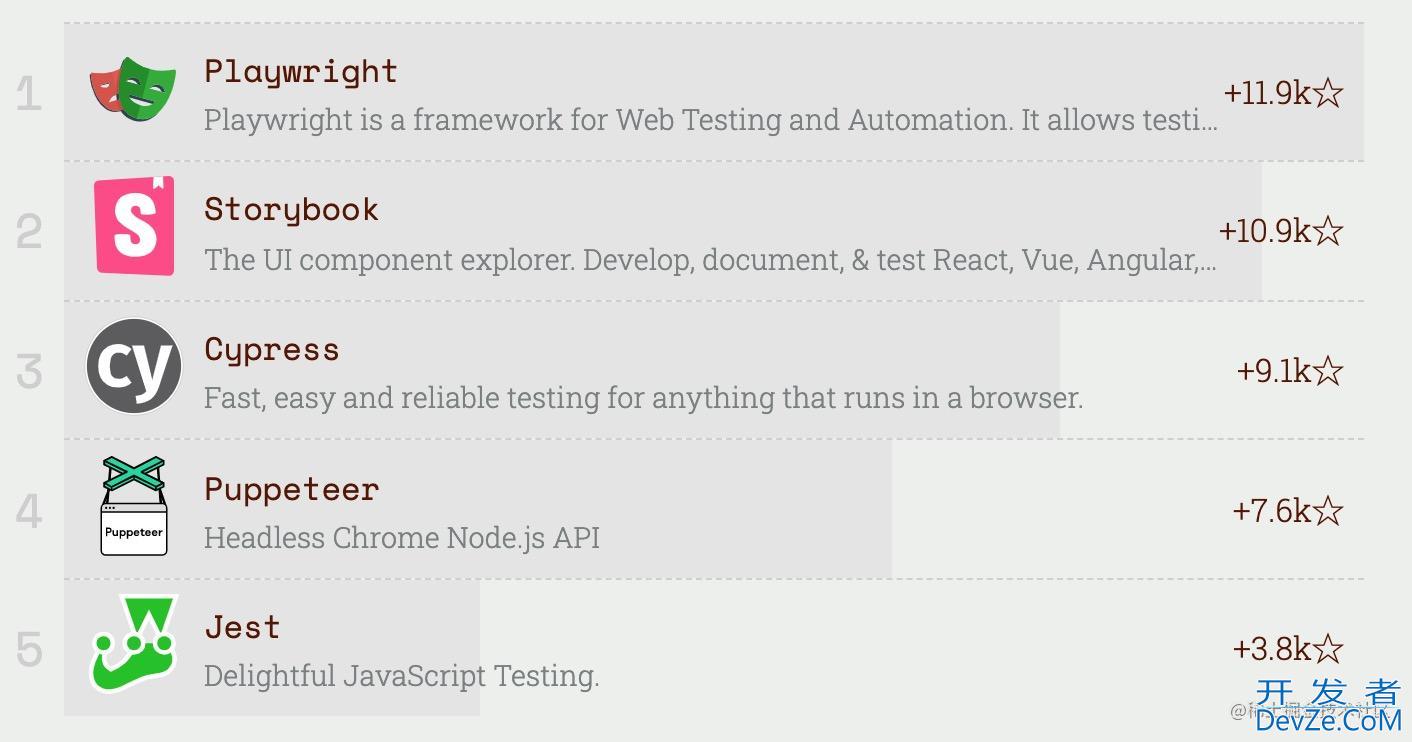Click the star icon beside +7.6k

(x=1328, y=511)
